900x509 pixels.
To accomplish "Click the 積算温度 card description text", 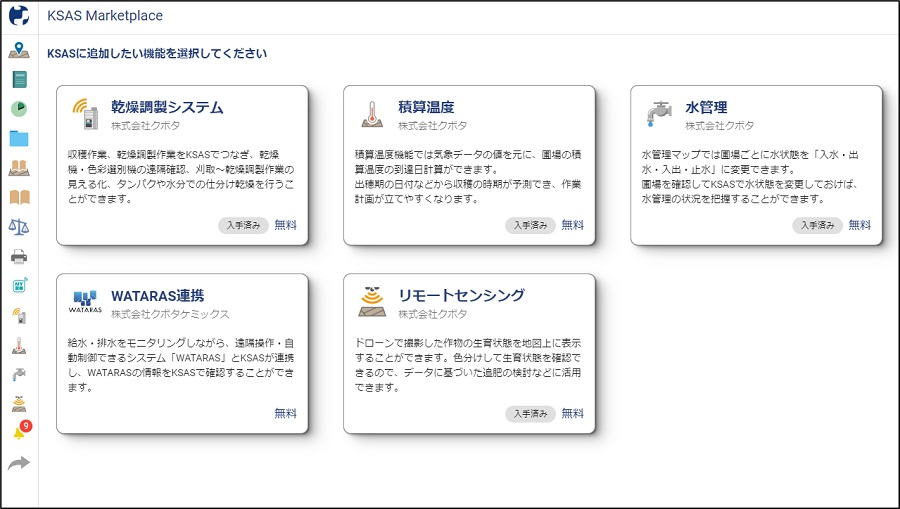I will tap(468, 177).
